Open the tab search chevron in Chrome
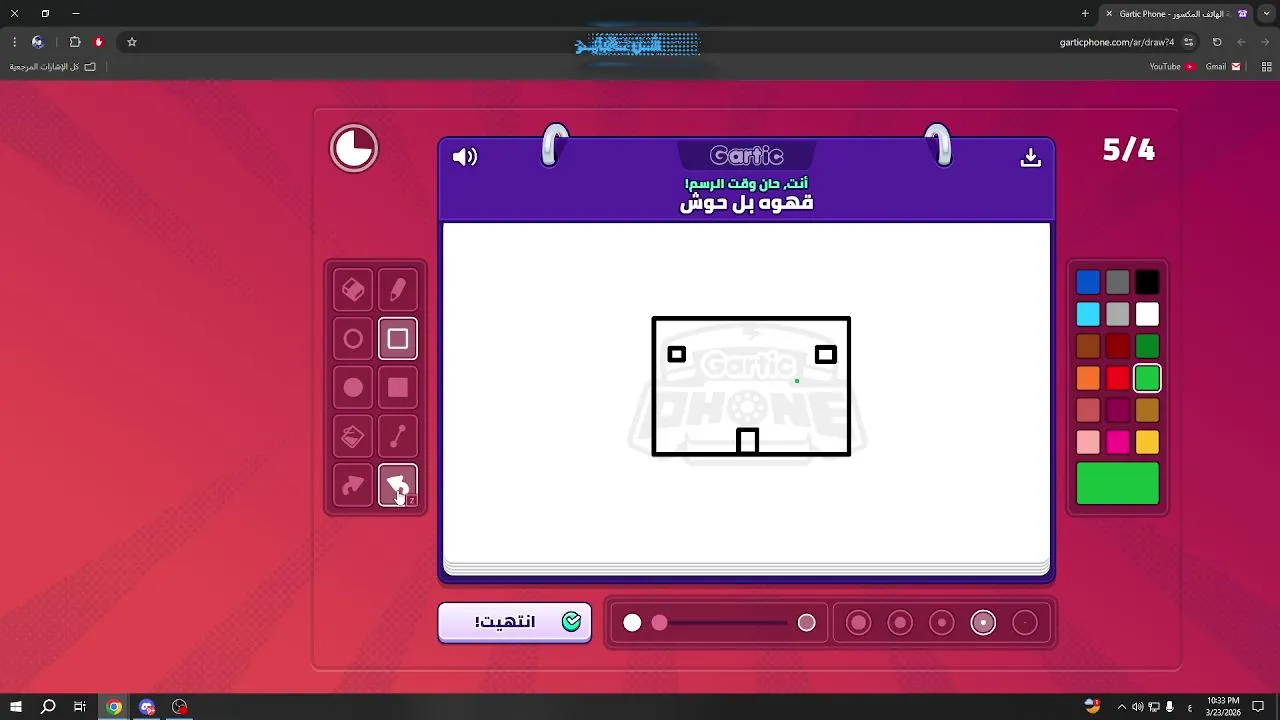This screenshot has width=1280, height=720. 1266,14
